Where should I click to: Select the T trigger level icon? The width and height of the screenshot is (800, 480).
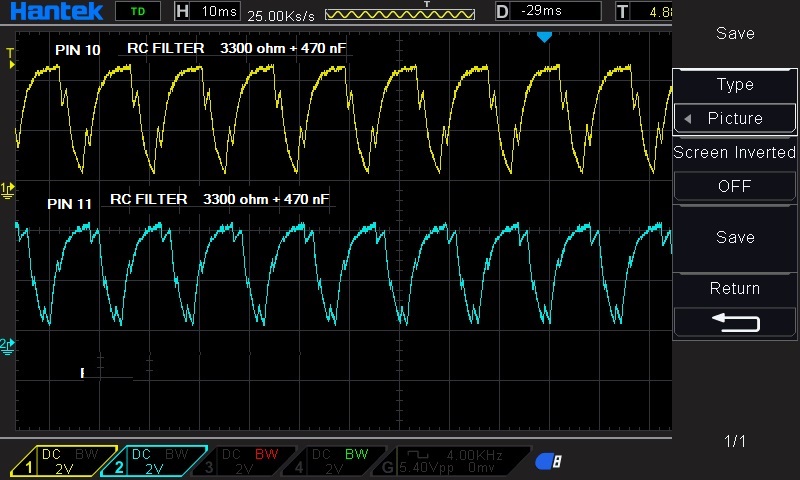(622, 11)
